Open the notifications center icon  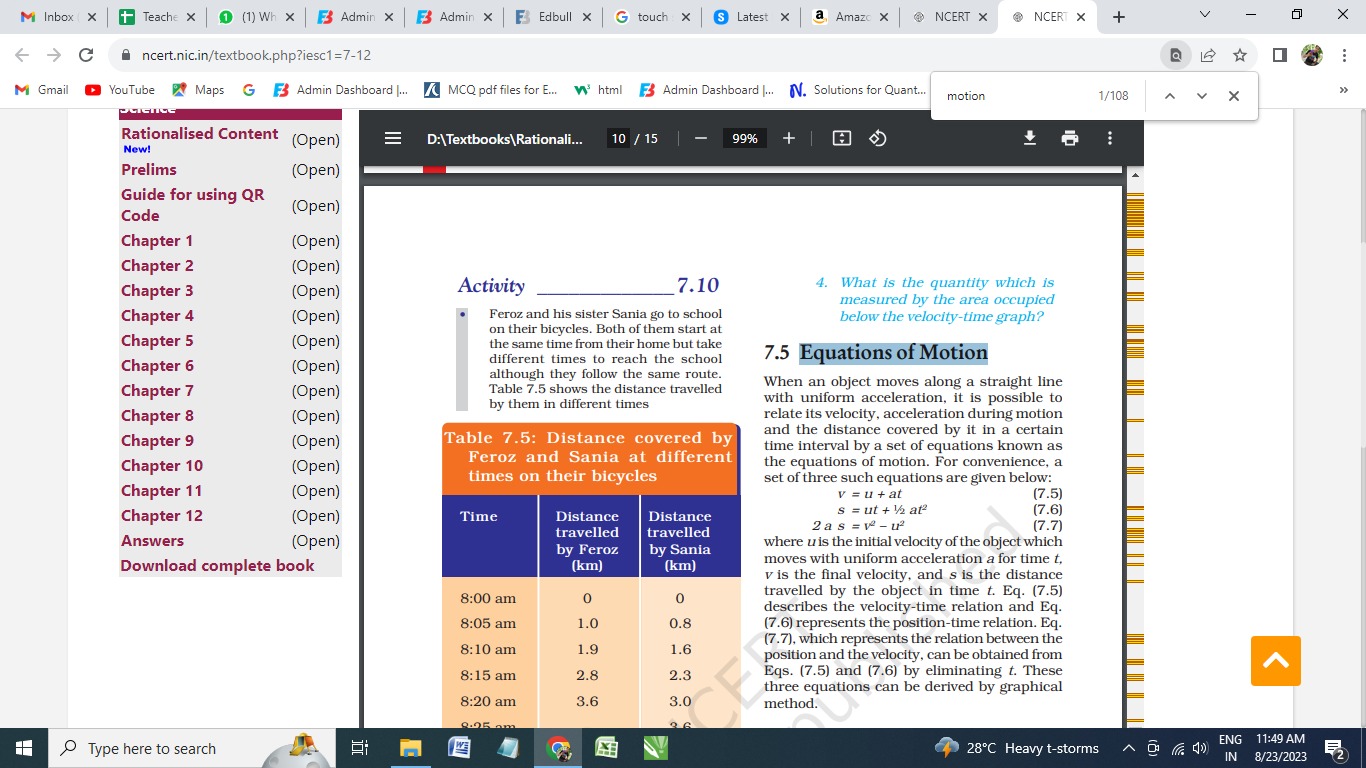click(x=1335, y=748)
